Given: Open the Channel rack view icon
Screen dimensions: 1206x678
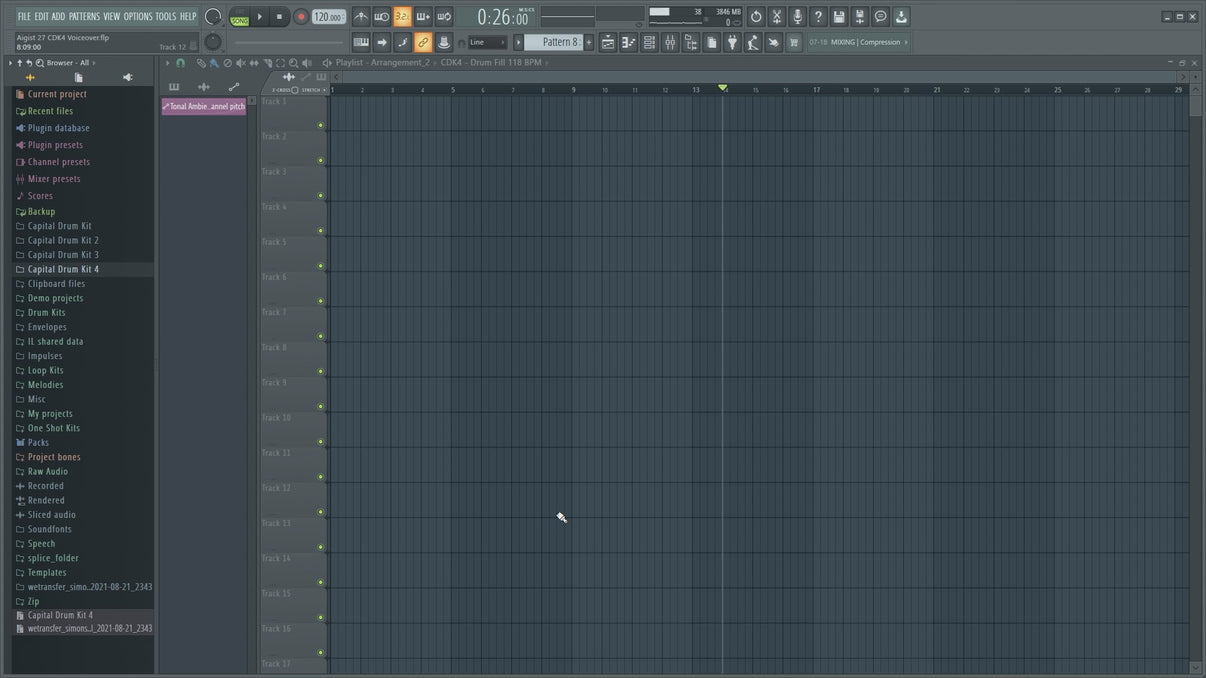Looking at the screenshot, I should [x=649, y=42].
